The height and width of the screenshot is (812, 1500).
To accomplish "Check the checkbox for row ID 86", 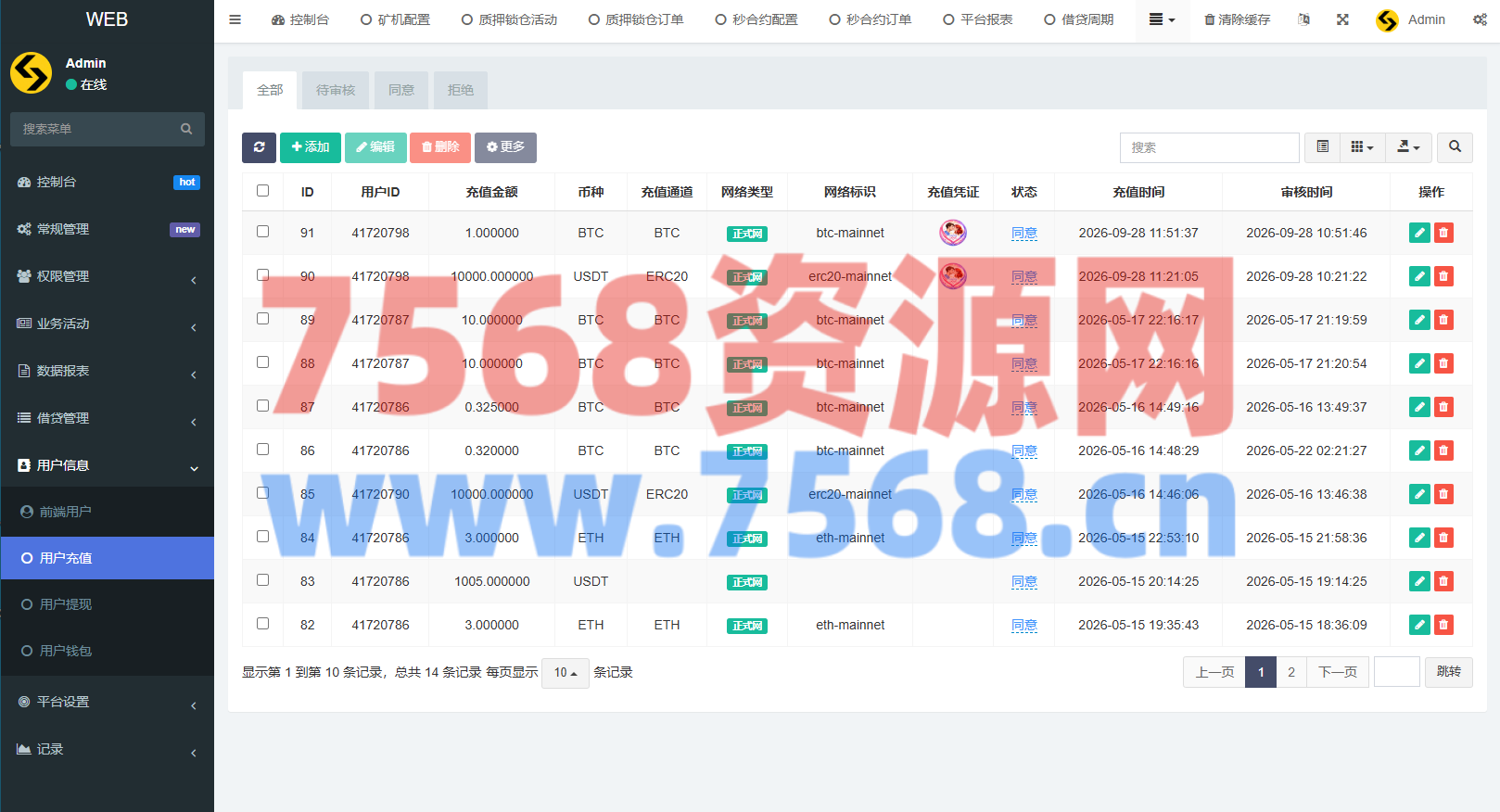I will [262, 450].
